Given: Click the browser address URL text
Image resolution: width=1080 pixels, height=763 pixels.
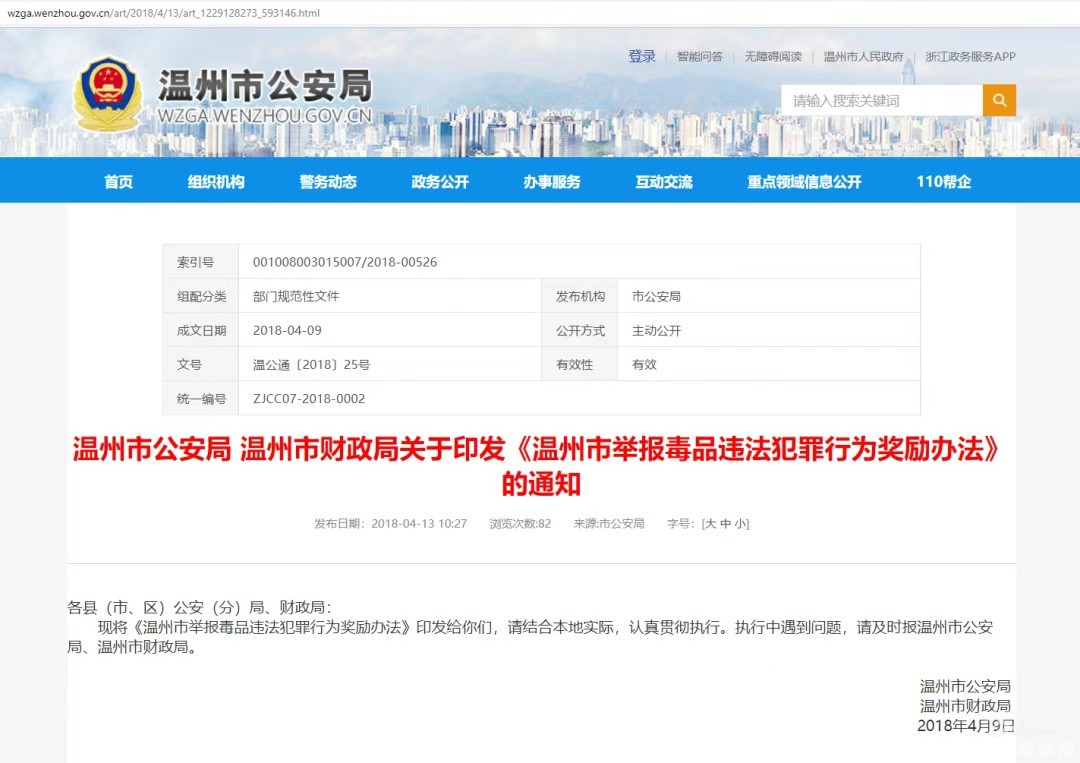Looking at the screenshot, I should (163, 12).
